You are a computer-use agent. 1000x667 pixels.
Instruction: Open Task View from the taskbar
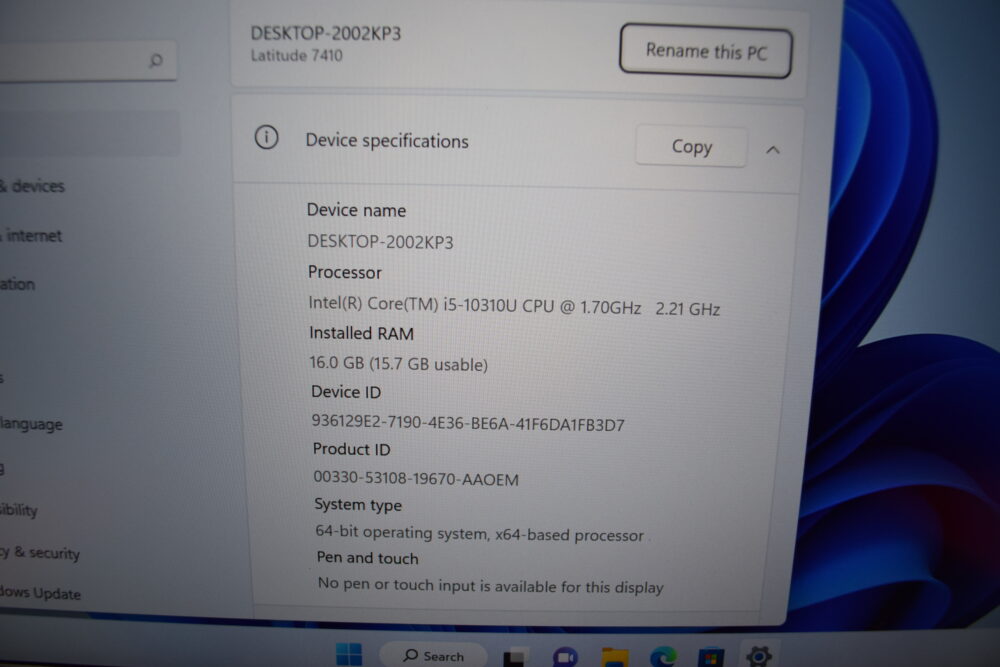(517, 657)
